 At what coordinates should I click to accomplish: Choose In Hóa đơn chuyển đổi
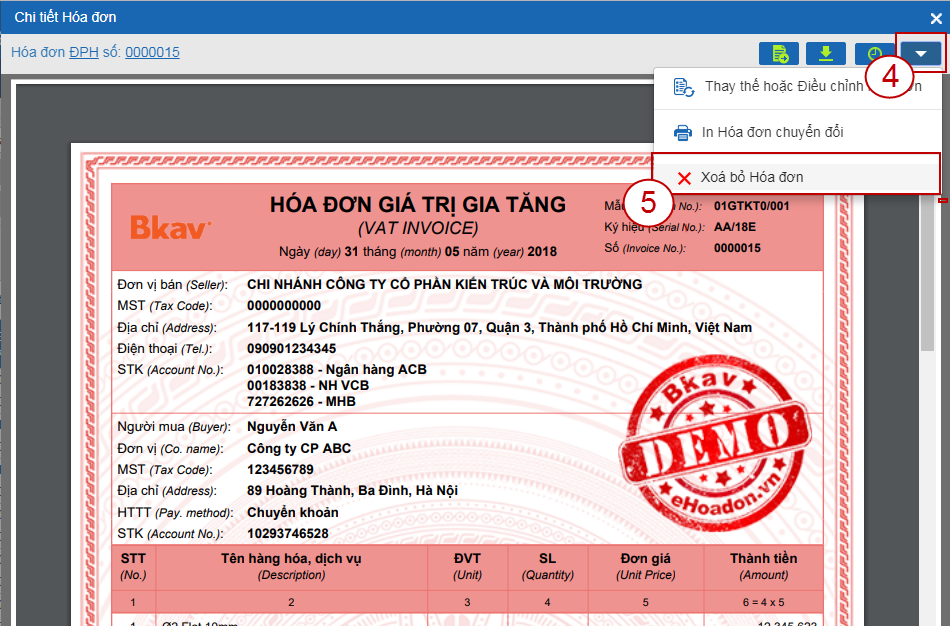772,132
